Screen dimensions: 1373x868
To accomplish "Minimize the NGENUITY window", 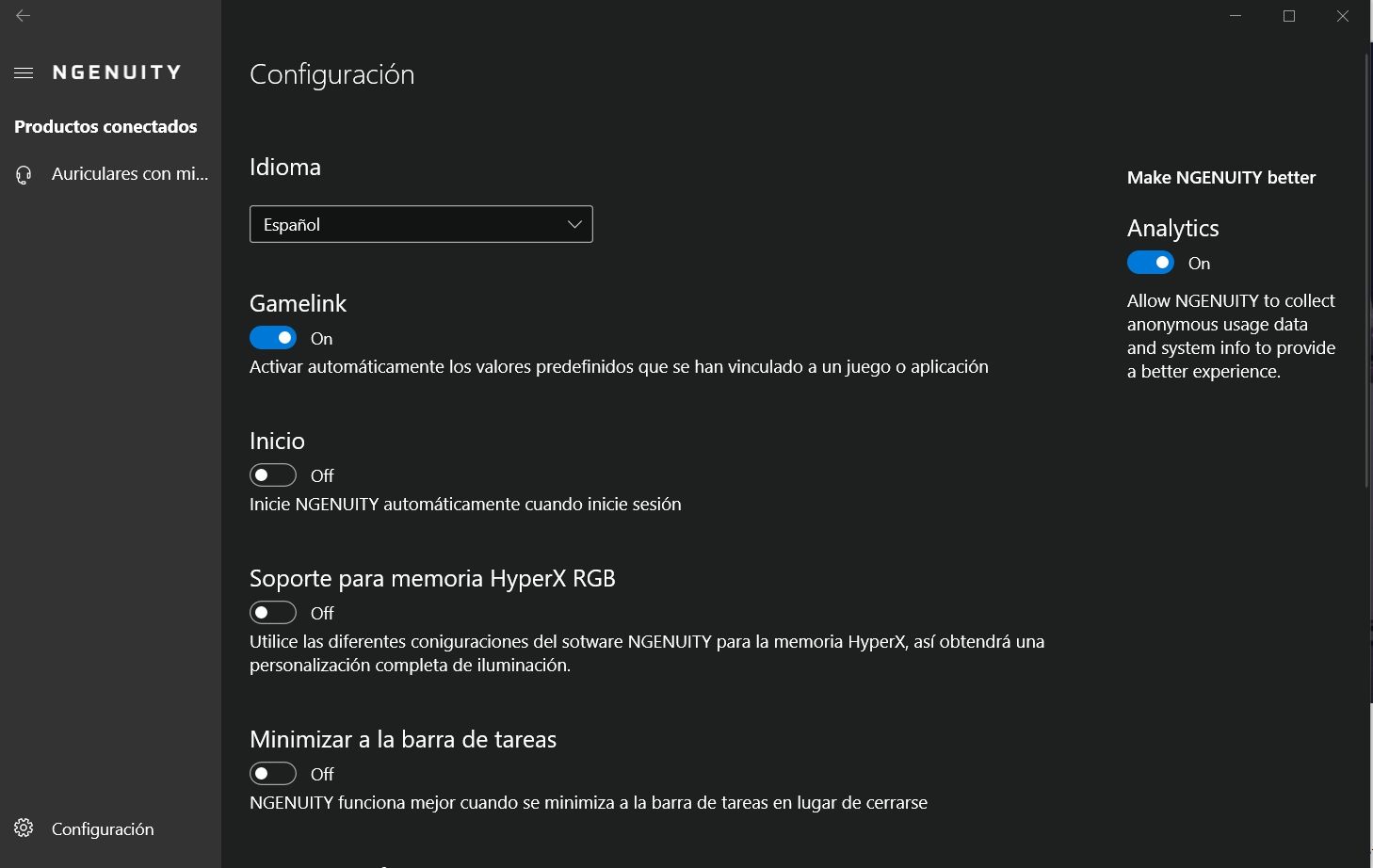I will pos(1236,16).
